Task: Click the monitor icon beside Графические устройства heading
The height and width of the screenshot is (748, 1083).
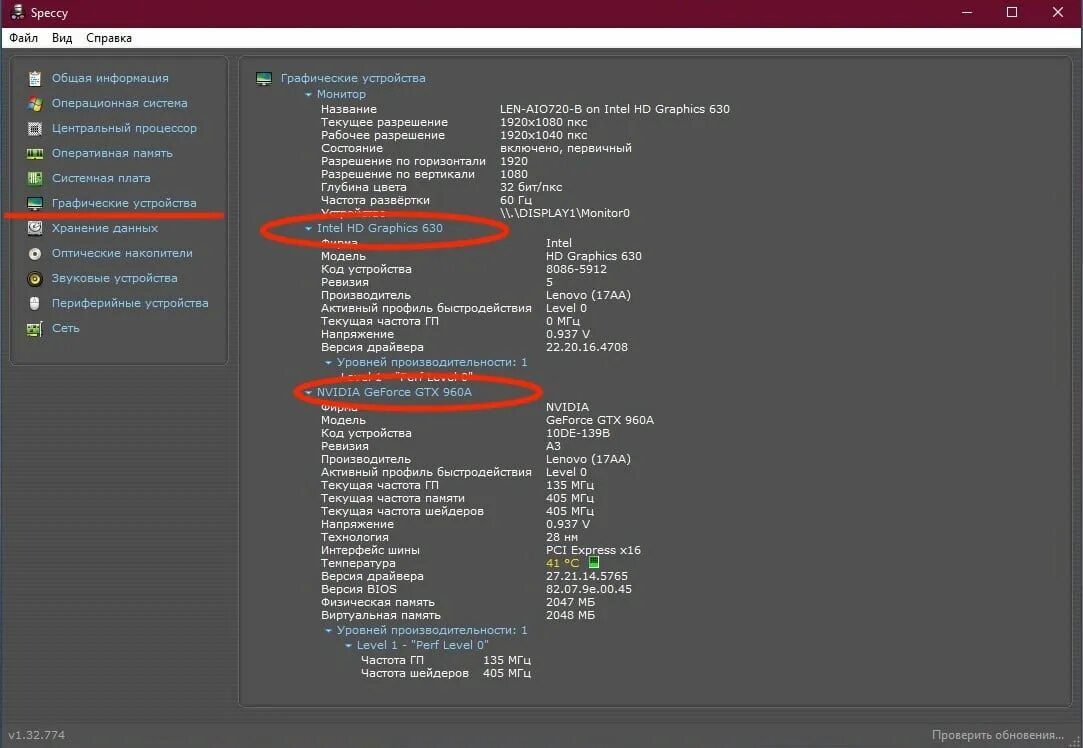Action: tap(264, 79)
